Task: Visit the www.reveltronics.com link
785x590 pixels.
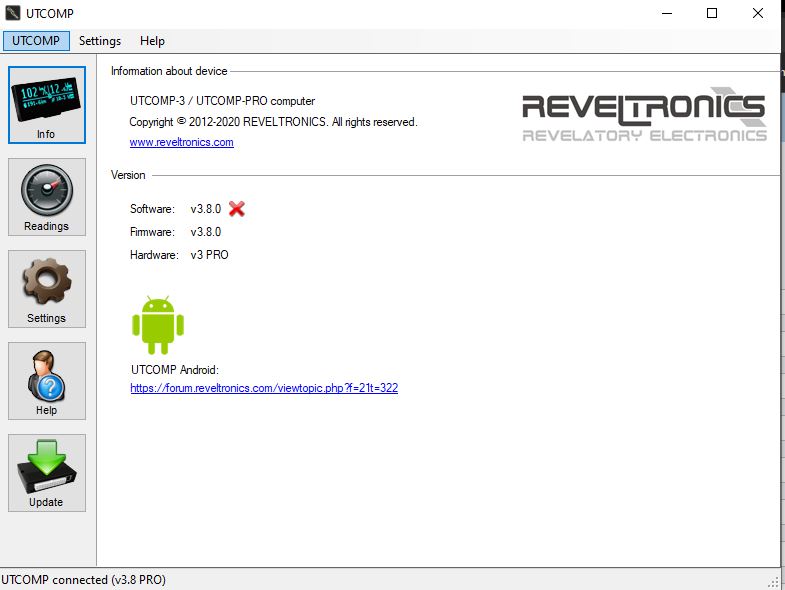Action: click(x=181, y=142)
